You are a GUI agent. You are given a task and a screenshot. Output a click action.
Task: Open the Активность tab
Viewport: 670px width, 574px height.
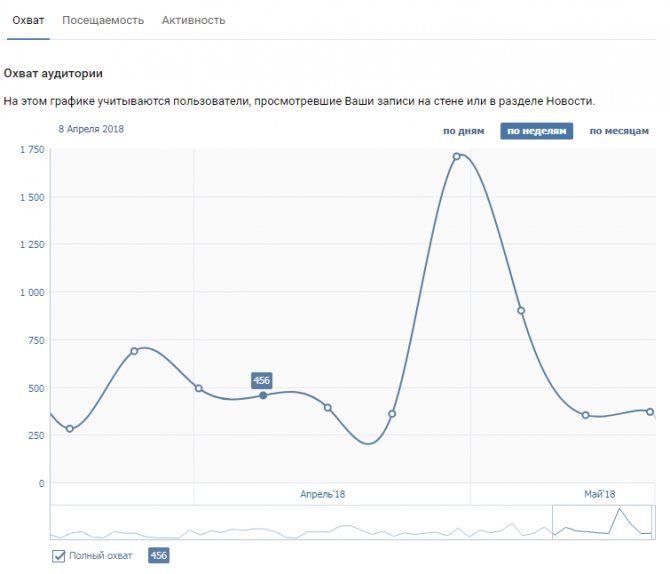(x=193, y=21)
